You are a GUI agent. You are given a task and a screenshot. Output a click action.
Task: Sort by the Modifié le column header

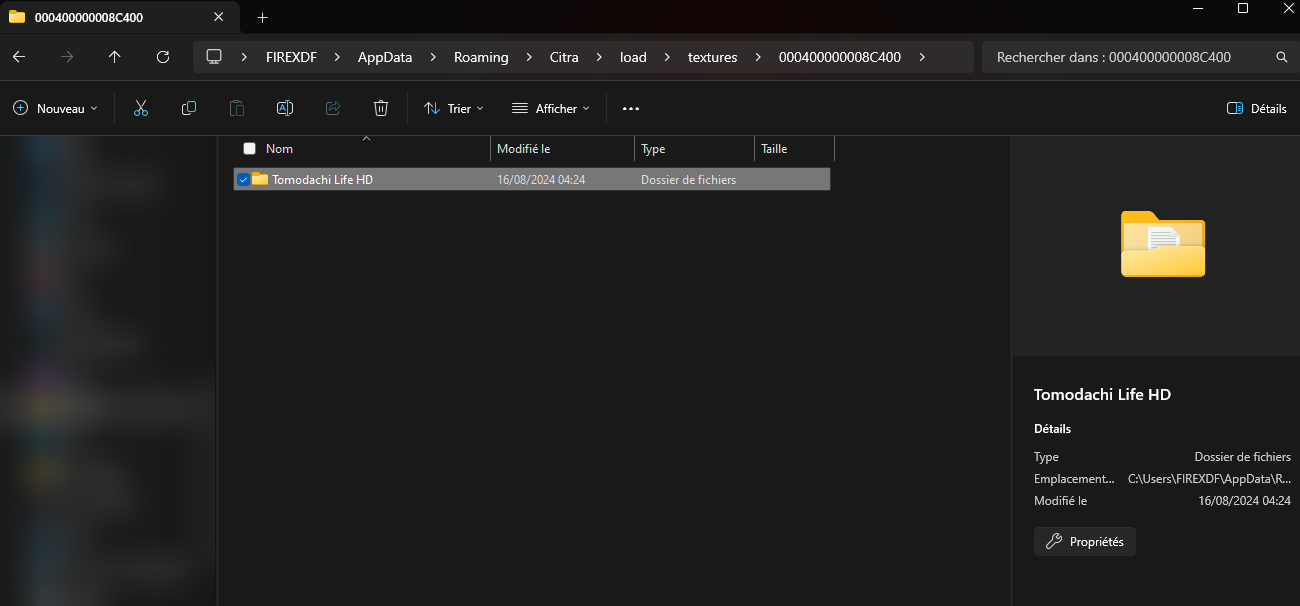tap(524, 148)
